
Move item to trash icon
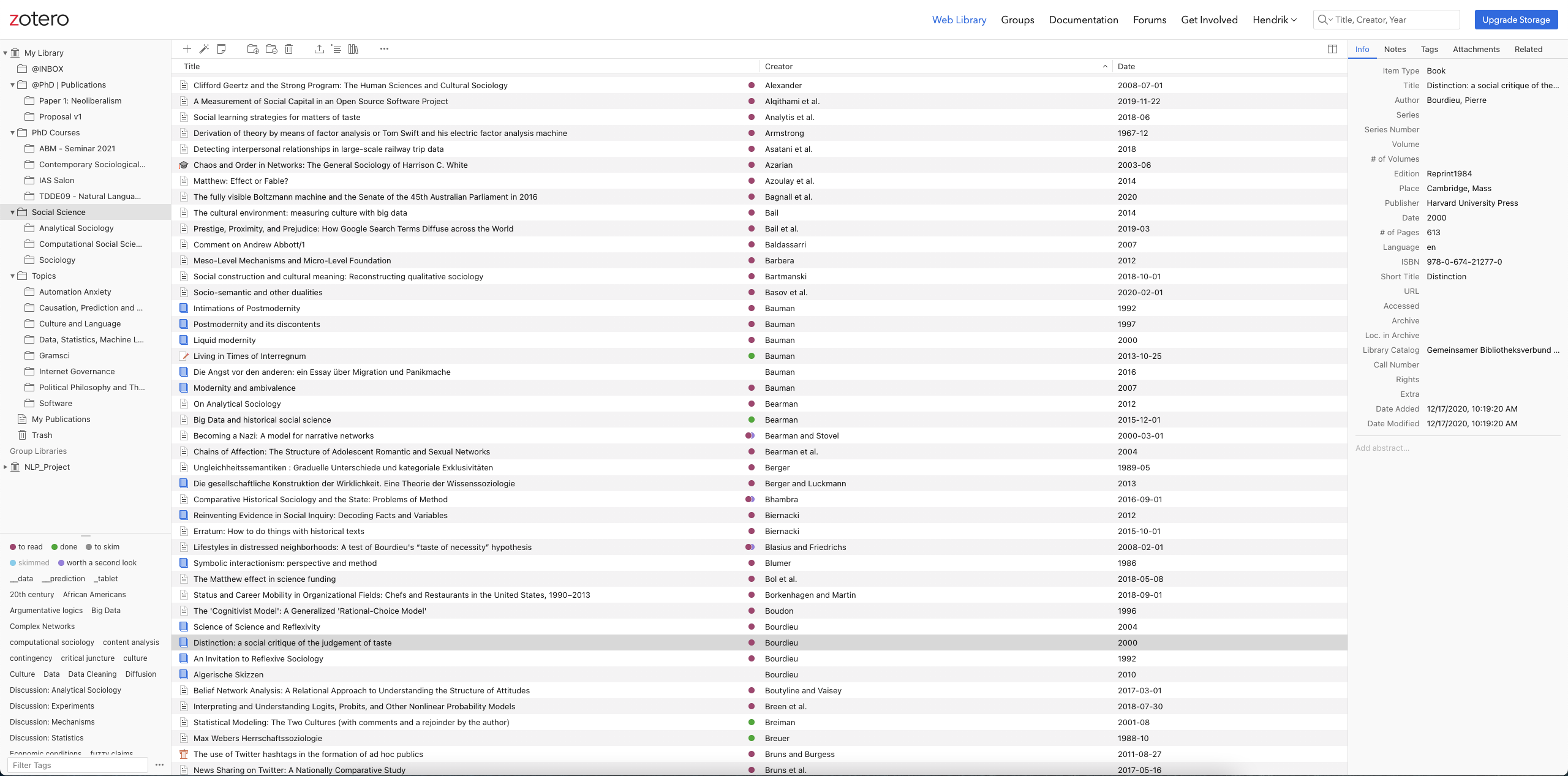[289, 49]
